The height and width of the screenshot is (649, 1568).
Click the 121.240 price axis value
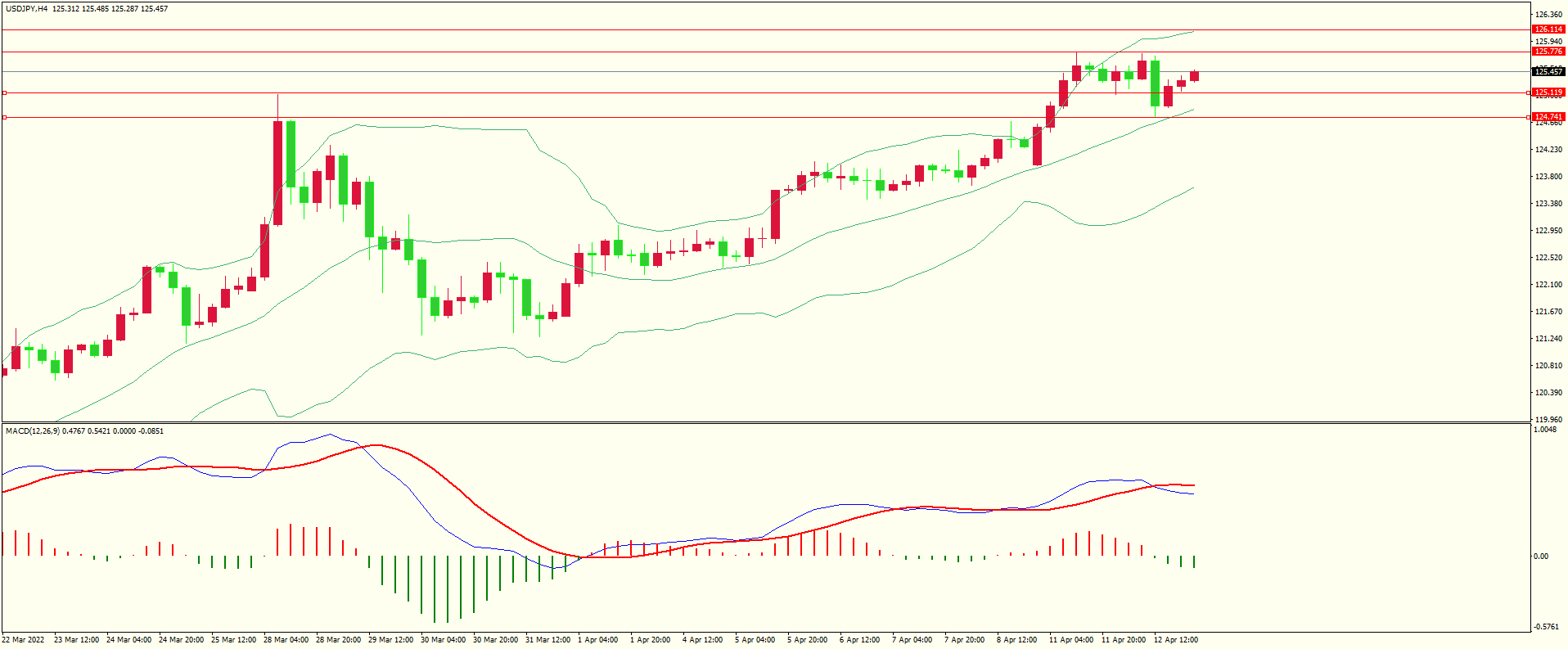click(x=1548, y=339)
